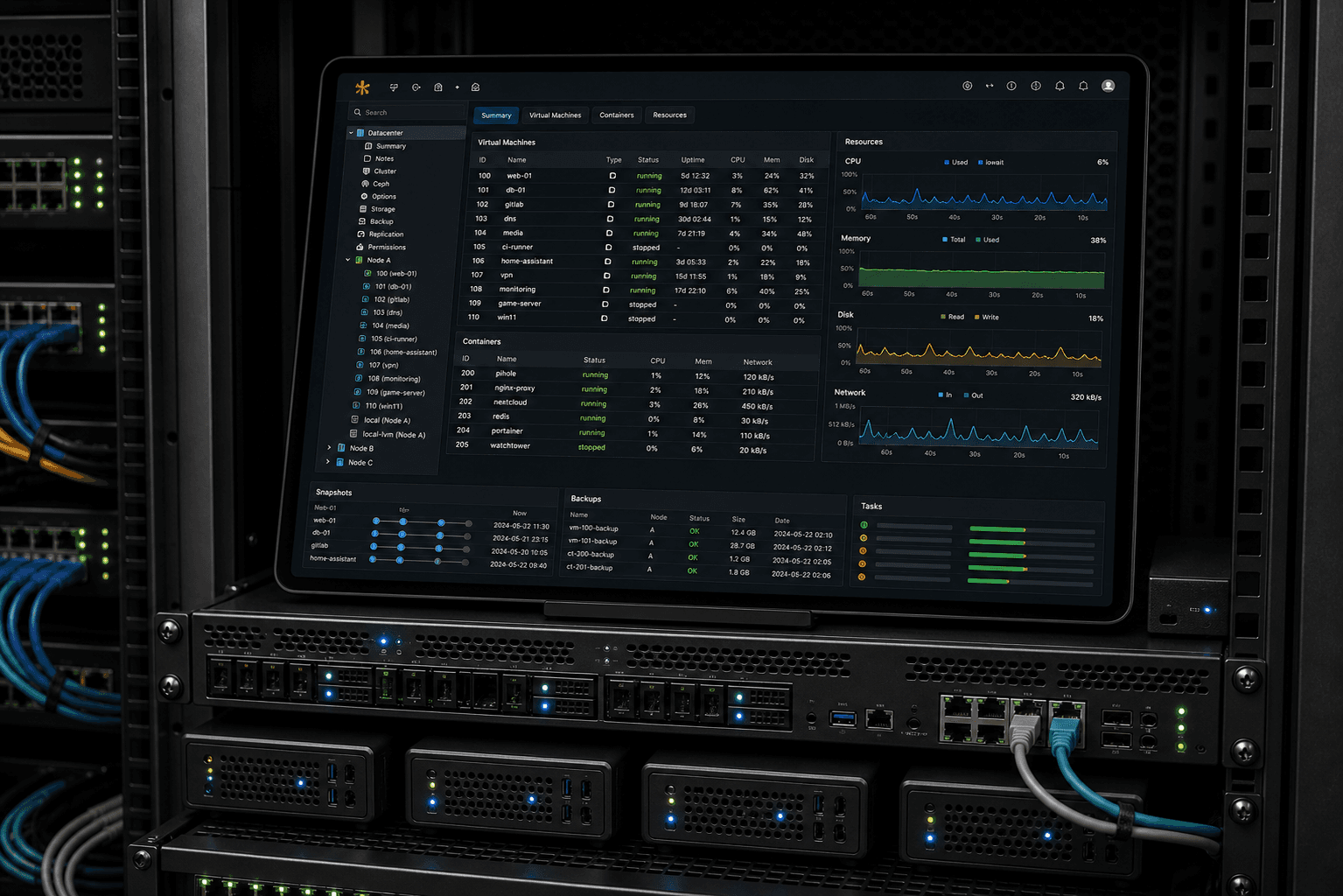Click the info circle icon in header
This screenshot has height=896, width=1343.
(x=1011, y=86)
